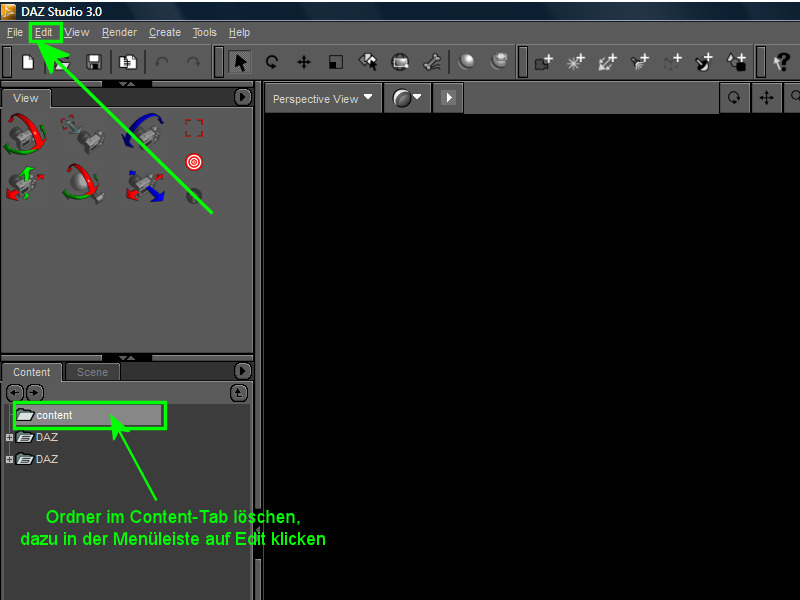Image resolution: width=800 pixels, height=600 pixels.
Task: Click the Dolly Zoom camera control in the View pane
Action: pos(83,134)
